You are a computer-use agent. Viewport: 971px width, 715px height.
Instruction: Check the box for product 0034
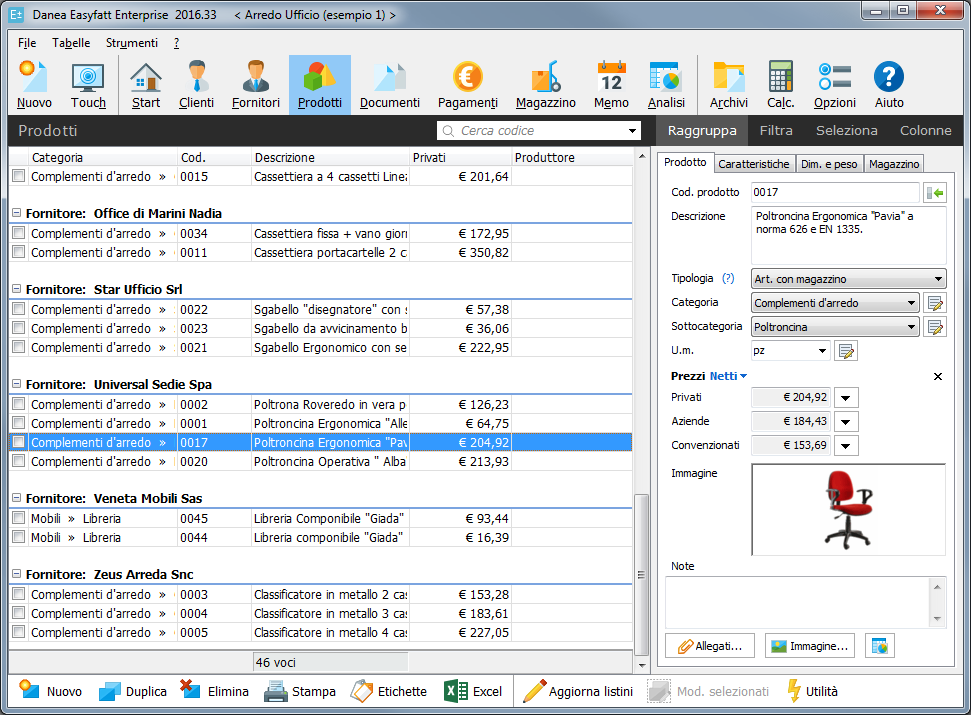(18, 233)
